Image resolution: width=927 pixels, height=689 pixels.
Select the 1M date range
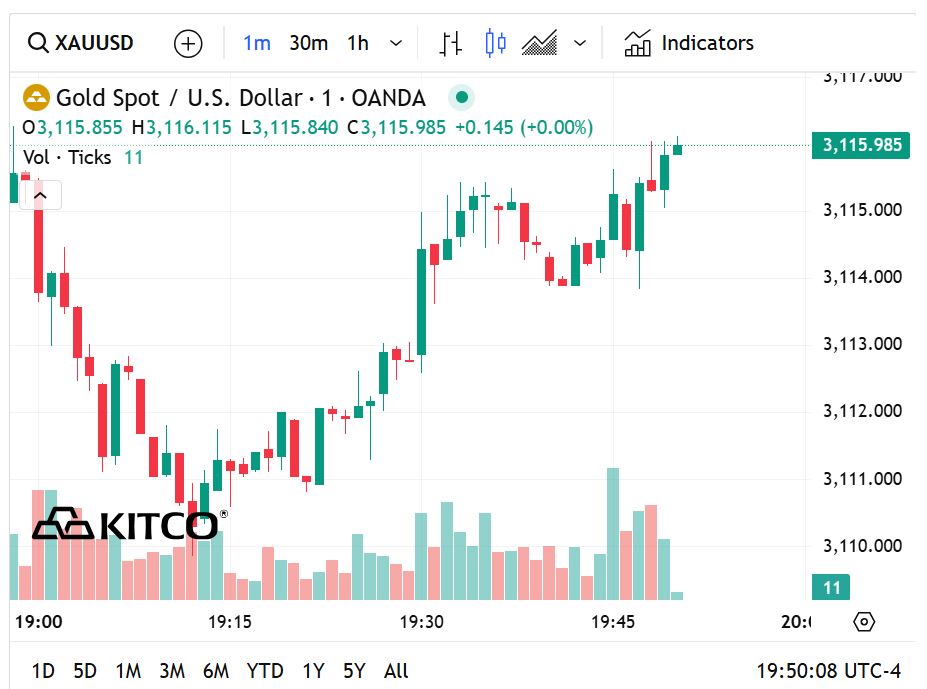[x=128, y=671]
